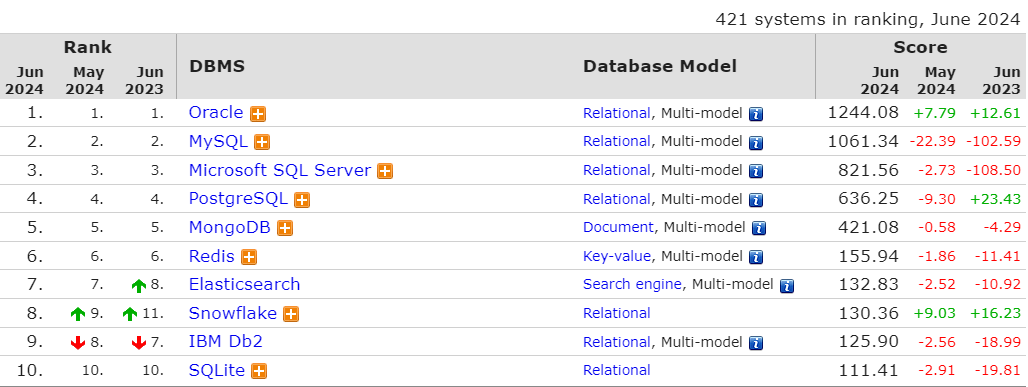Open the Document database model link
The width and height of the screenshot is (1028, 387).
click(618, 228)
